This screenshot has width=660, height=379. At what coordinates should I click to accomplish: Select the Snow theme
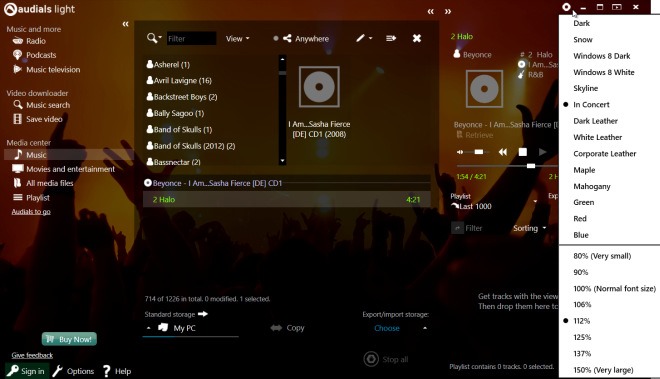click(583, 40)
